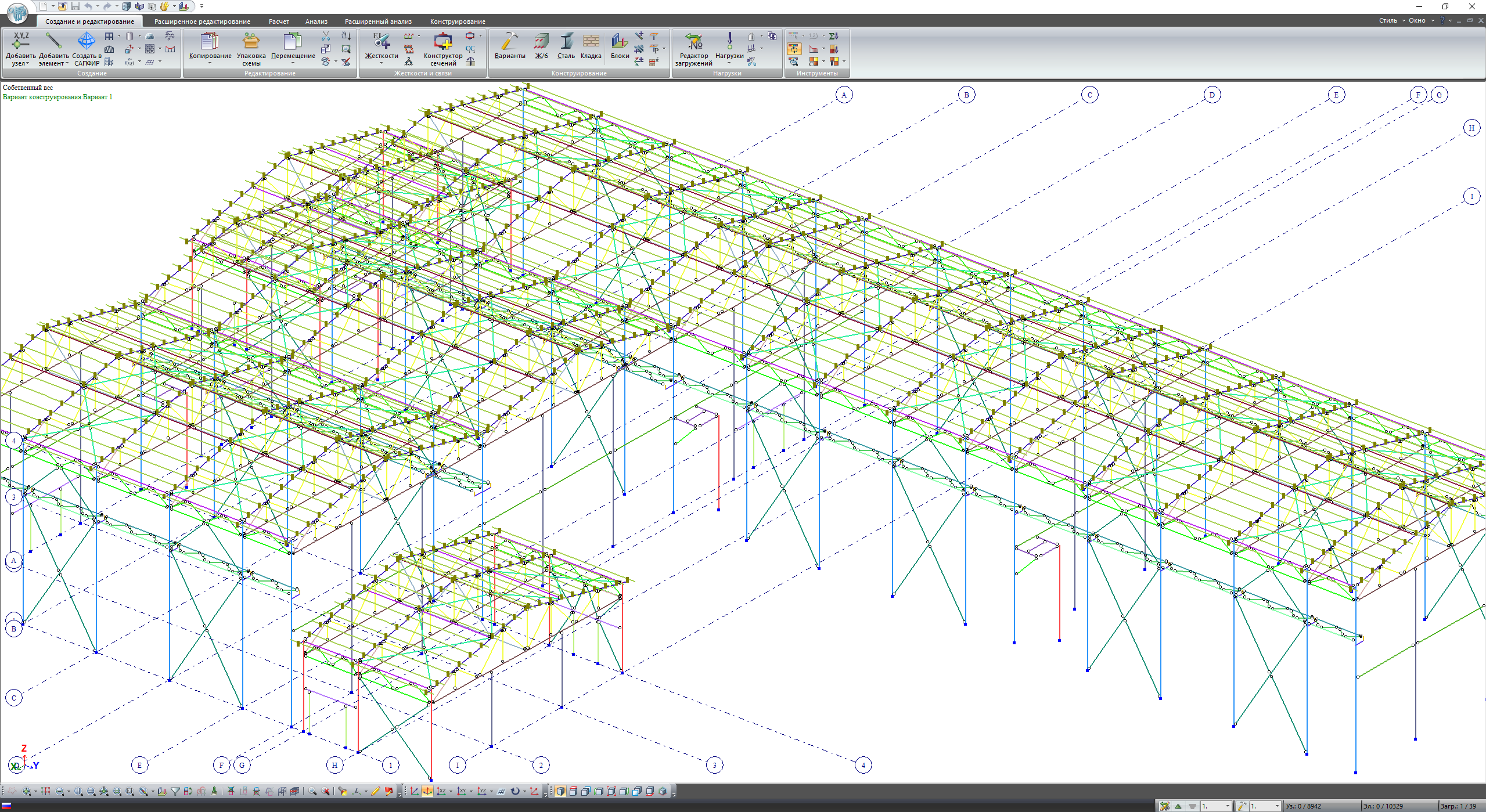1486x812 pixels.
Task: Click the Добавить узел tool icon
Action: tap(21, 41)
